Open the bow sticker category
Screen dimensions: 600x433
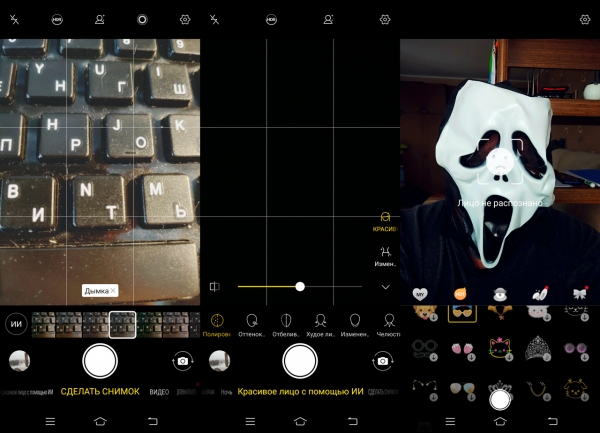click(580, 293)
